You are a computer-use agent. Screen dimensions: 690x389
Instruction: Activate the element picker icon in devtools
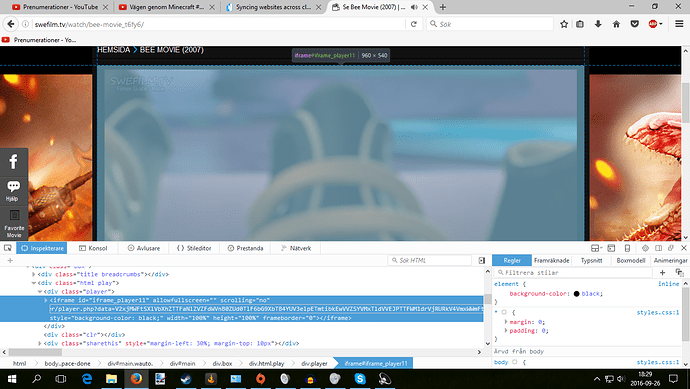coord(8,248)
